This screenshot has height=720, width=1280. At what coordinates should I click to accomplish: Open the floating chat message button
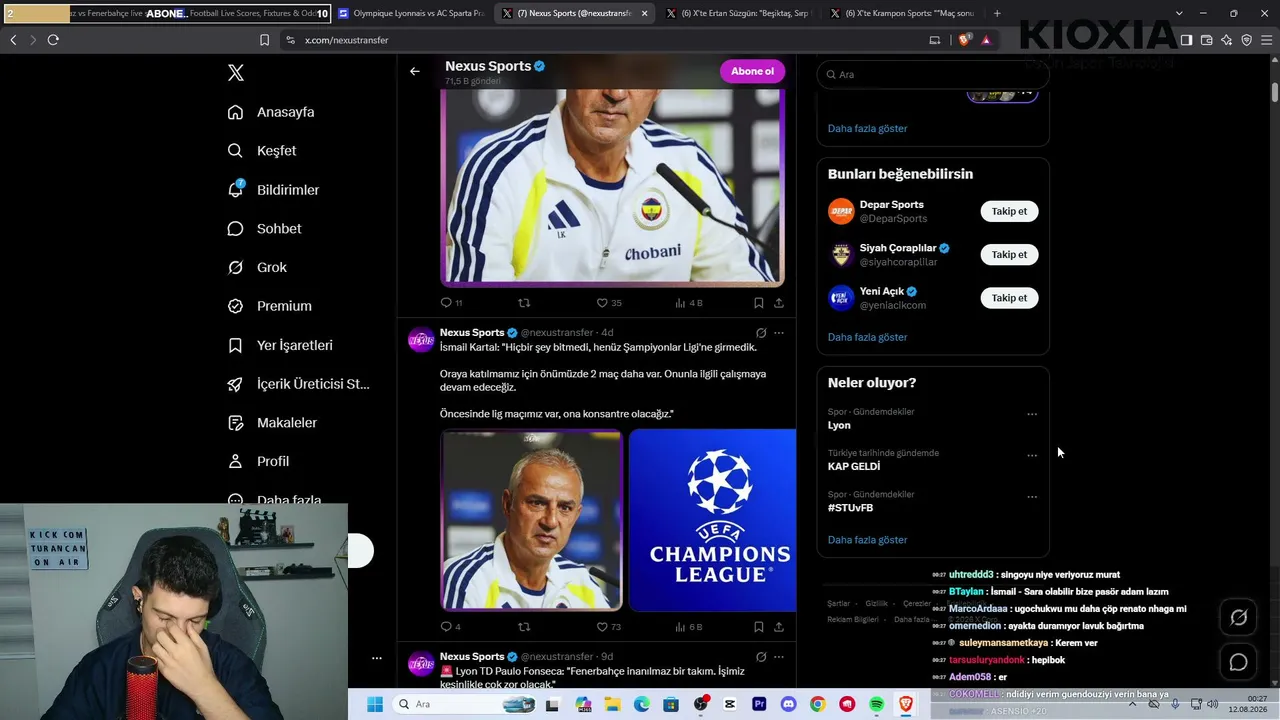pos(1238,662)
